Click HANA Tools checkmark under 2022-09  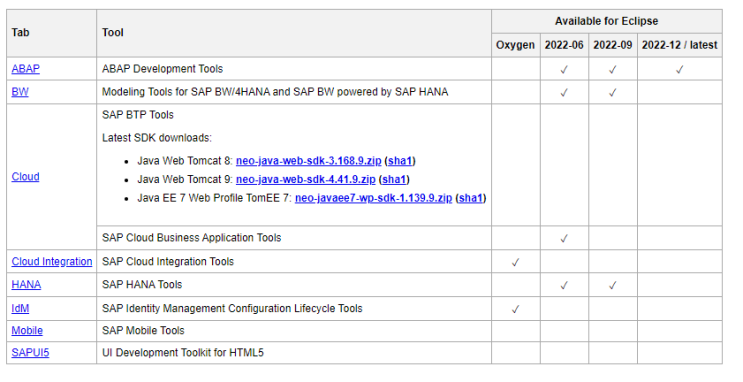click(613, 285)
